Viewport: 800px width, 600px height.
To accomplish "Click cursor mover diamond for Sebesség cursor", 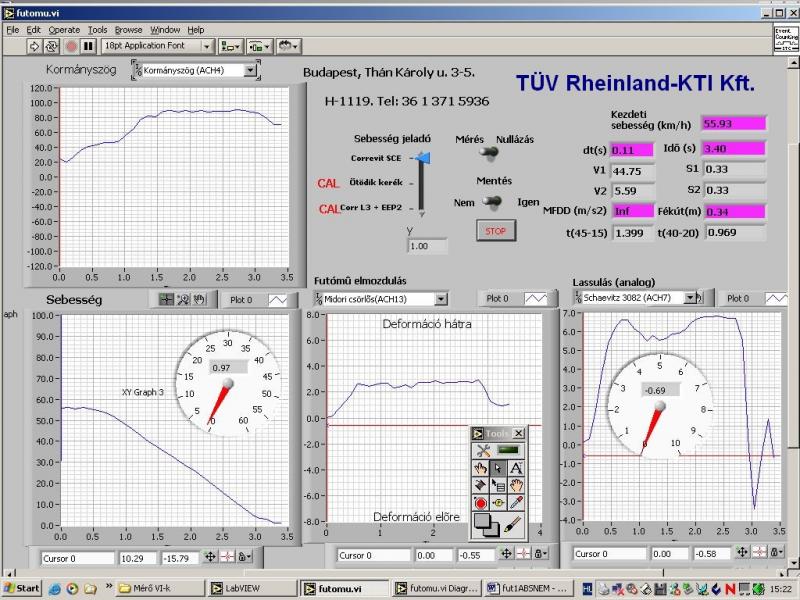I will coord(210,557).
